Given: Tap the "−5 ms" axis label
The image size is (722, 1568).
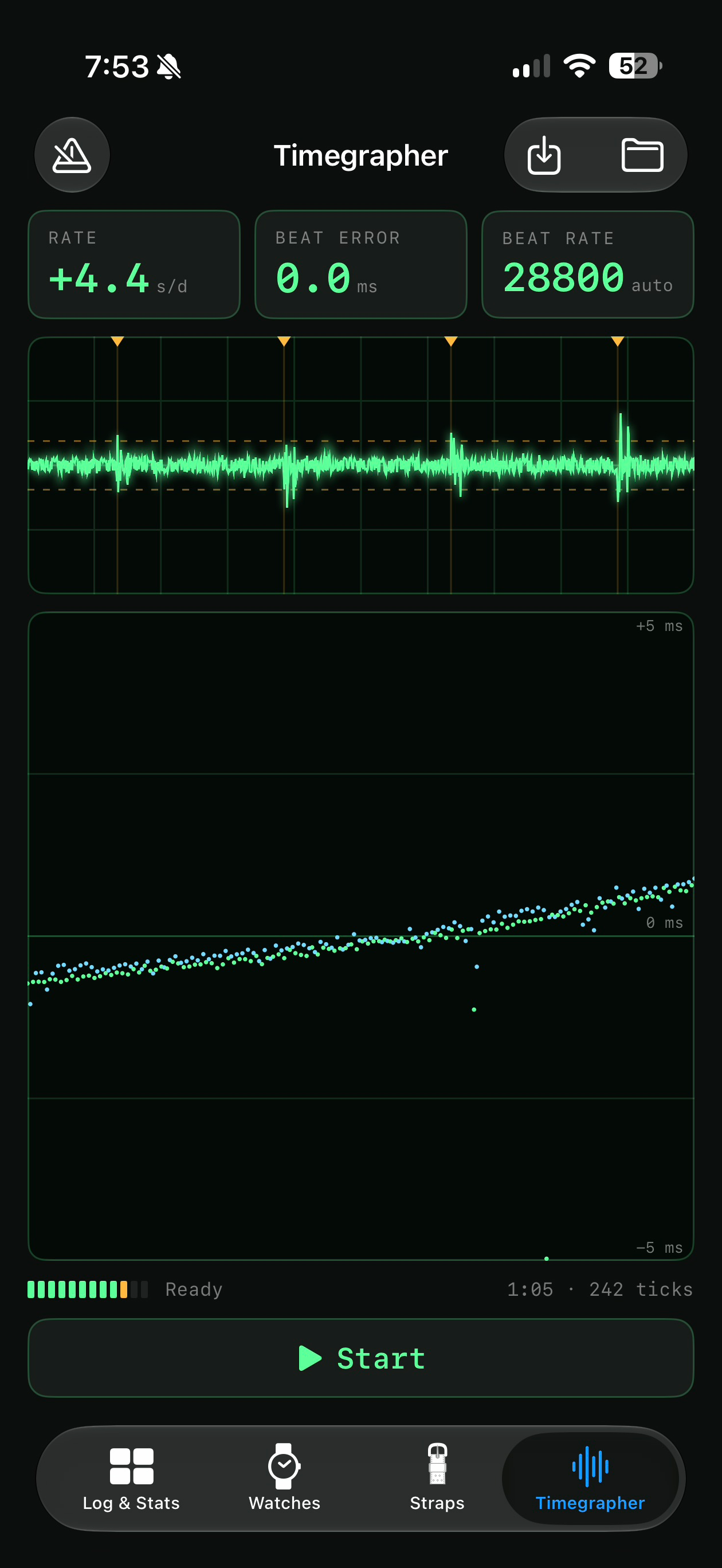Looking at the screenshot, I should coord(660,1248).
